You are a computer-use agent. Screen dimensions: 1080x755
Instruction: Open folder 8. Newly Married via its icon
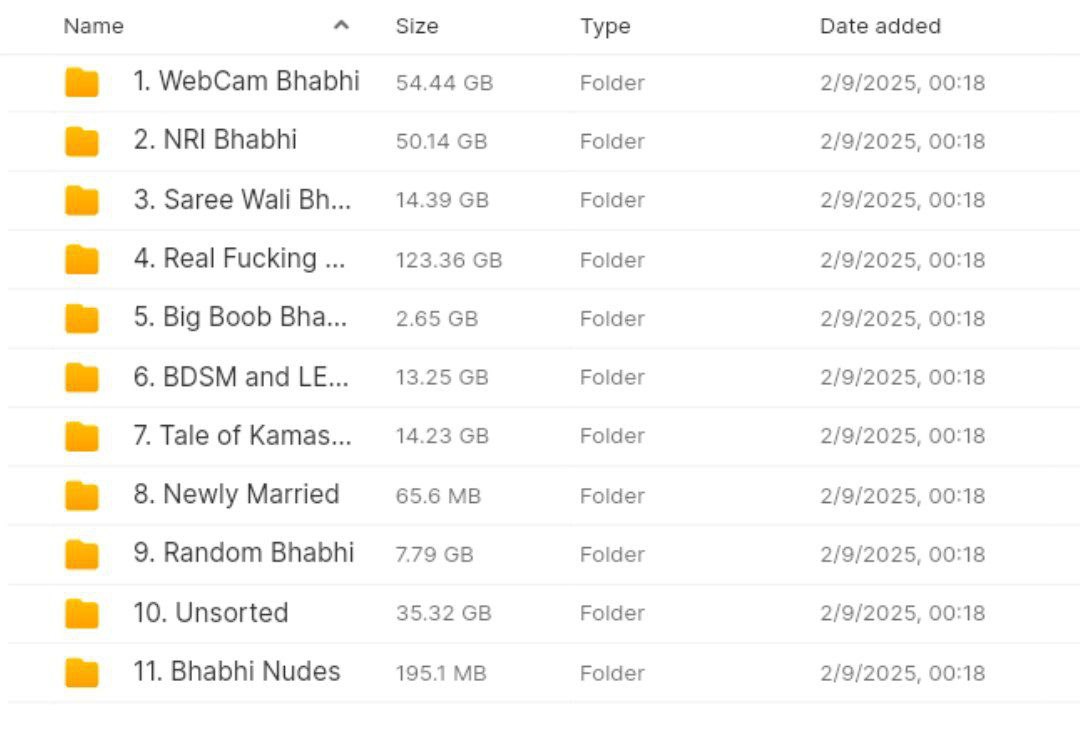81,495
